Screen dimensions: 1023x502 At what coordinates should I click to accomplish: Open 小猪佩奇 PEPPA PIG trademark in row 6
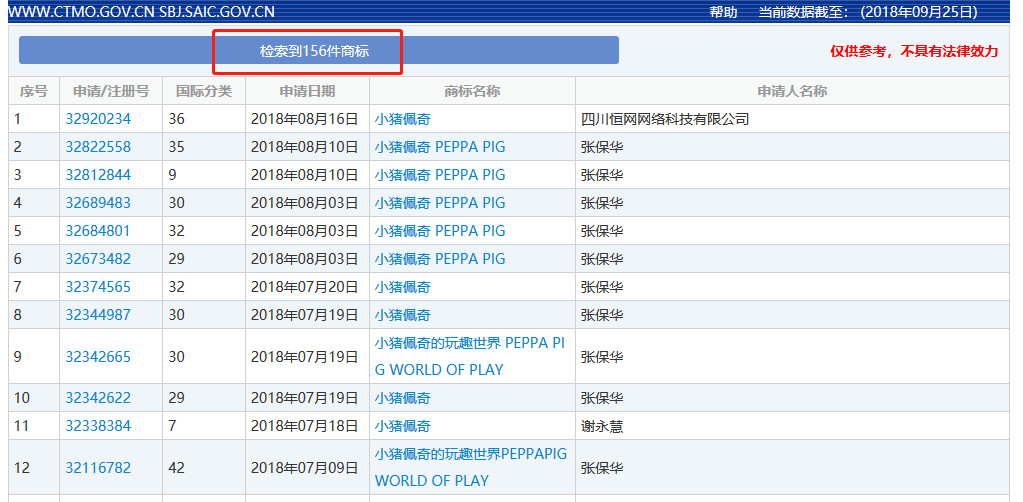click(x=440, y=259)
